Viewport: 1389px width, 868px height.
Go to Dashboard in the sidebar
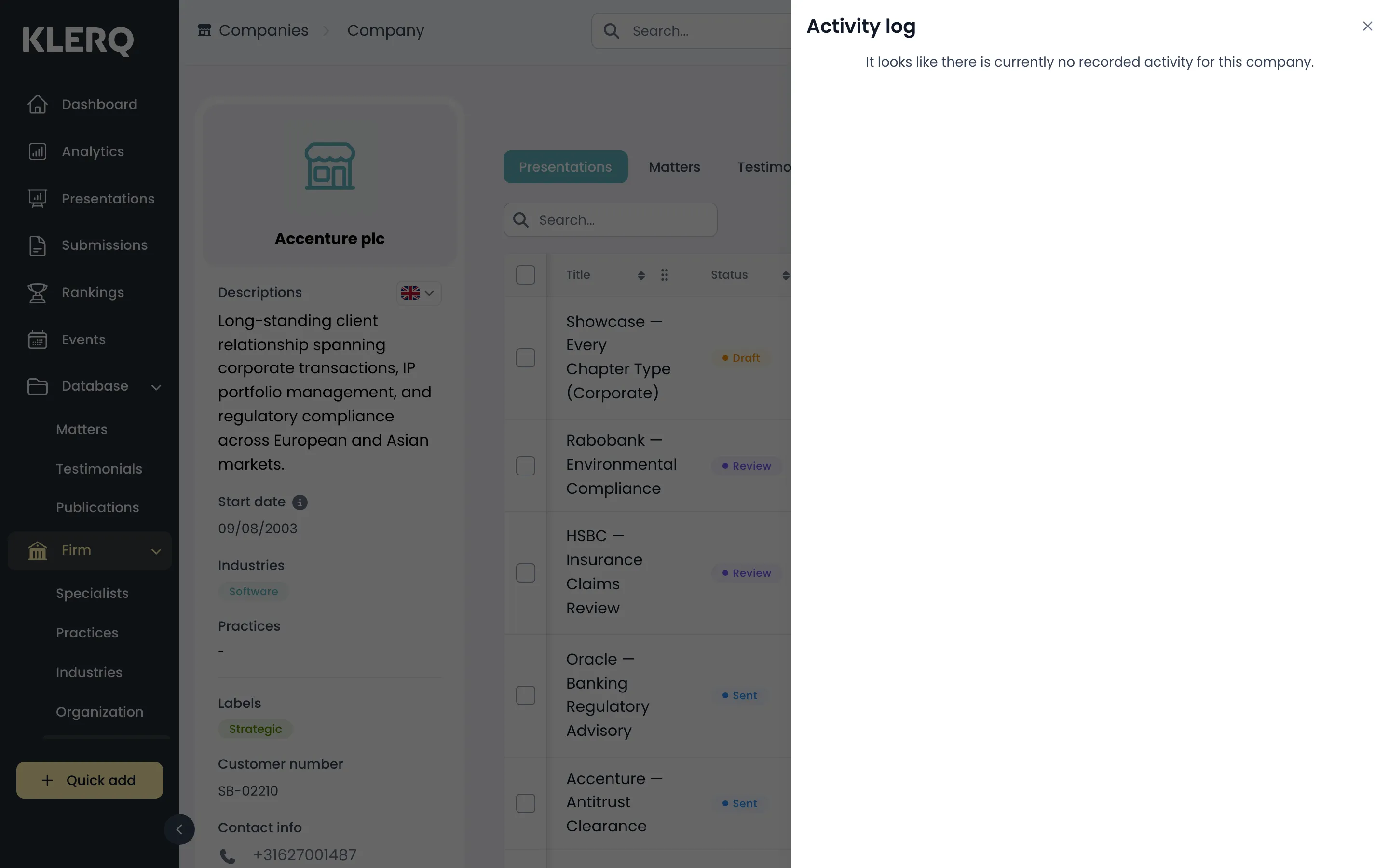[99, 105]
